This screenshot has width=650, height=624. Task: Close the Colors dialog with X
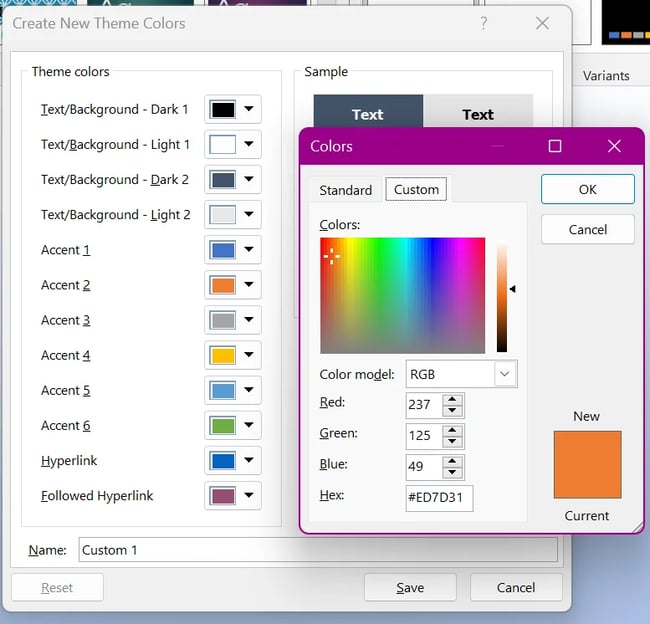coord(614,146)
